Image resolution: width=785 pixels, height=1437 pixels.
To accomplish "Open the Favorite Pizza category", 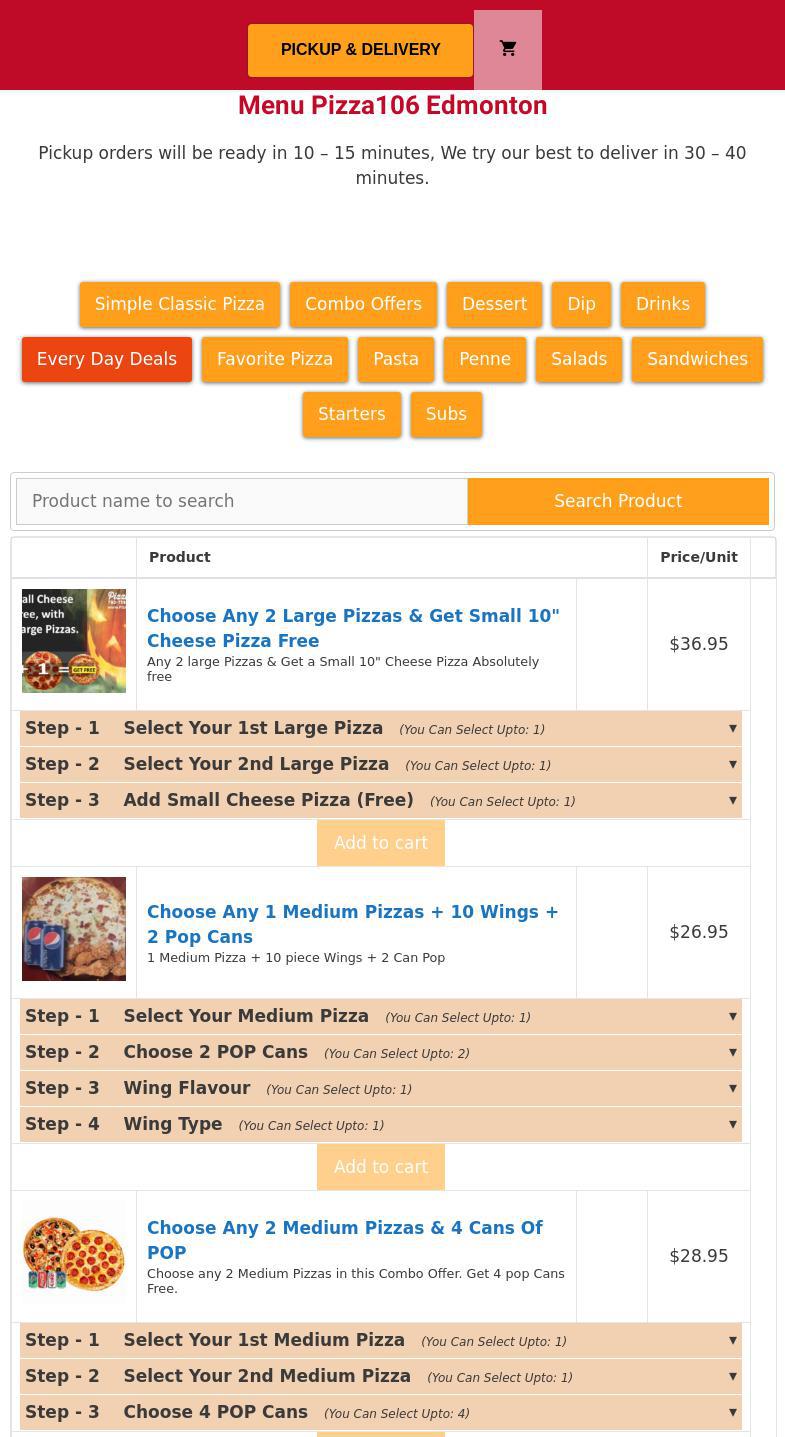I will click(275, 359).
